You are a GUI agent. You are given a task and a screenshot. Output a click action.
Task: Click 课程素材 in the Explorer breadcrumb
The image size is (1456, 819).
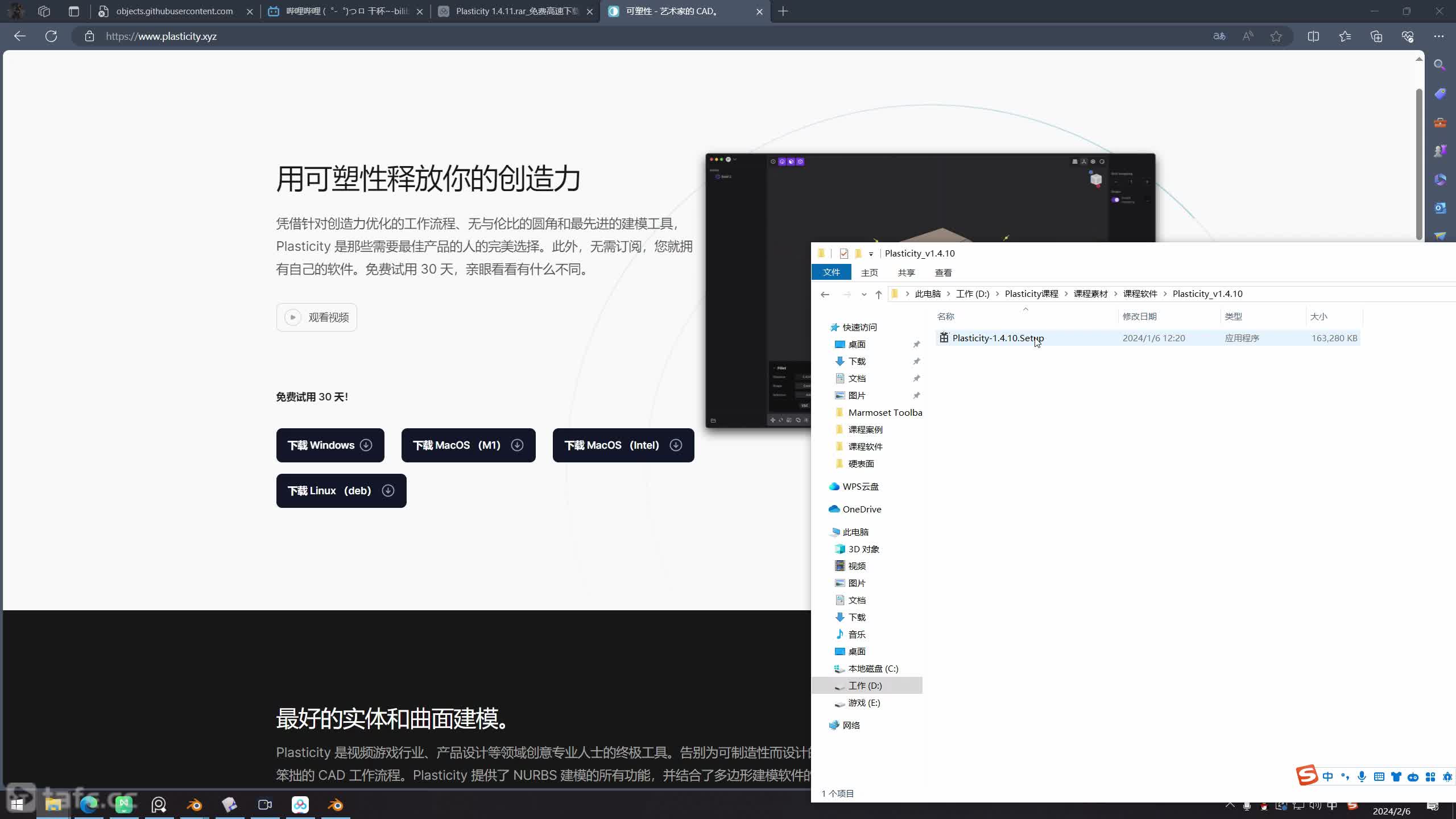[1090, 294]
